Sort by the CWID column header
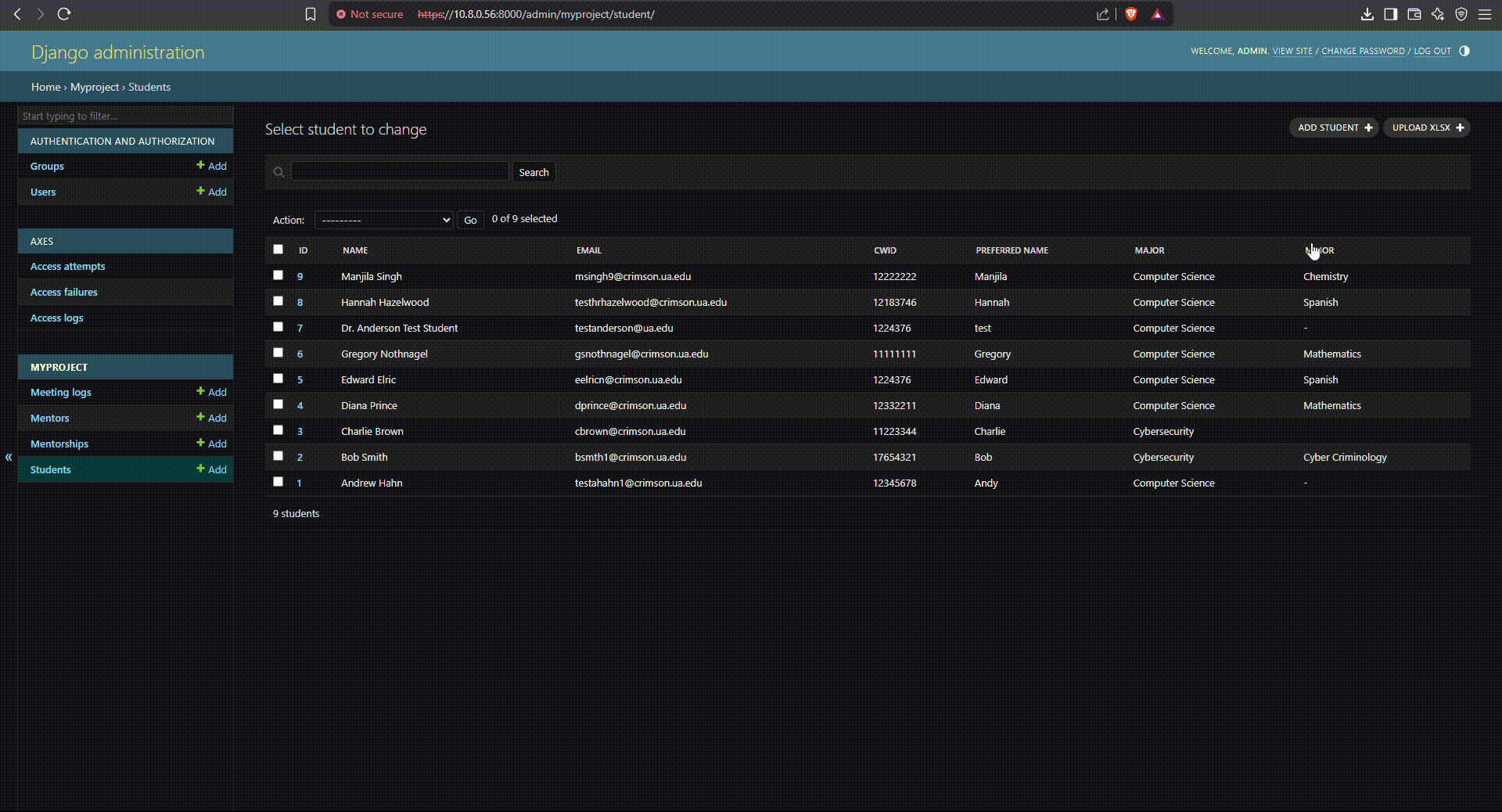Image resolution: width=1502 pixels, height=812 pixels. [885, 250]
